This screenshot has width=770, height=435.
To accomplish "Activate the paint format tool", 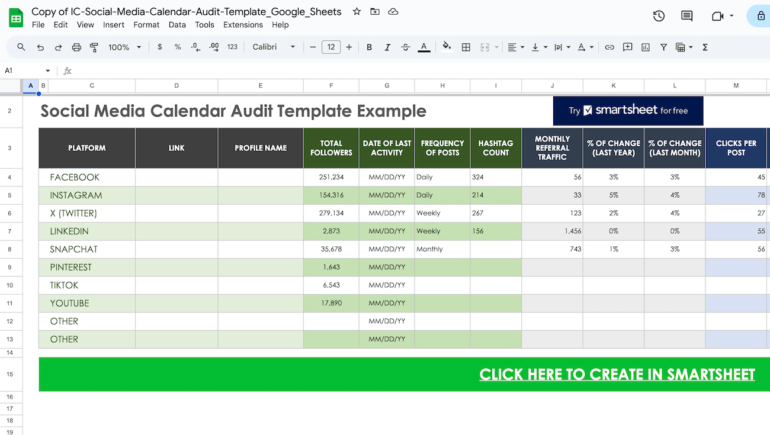I will click(94, 47).
